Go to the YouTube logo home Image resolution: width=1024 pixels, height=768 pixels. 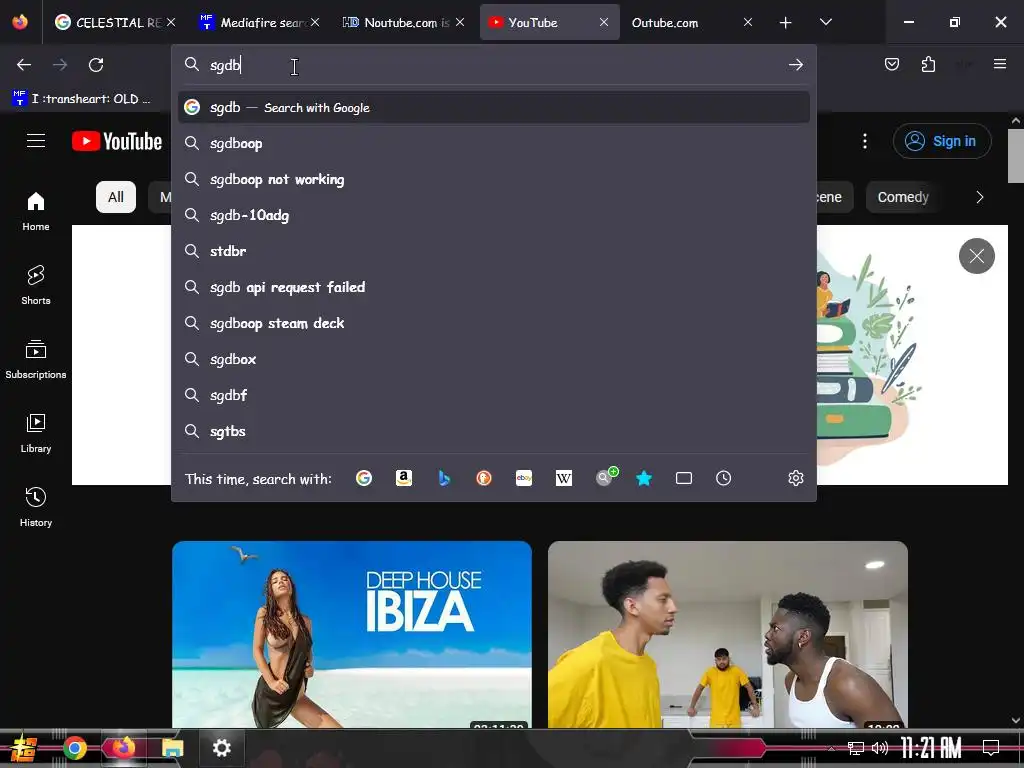click(x=117, y=141)
